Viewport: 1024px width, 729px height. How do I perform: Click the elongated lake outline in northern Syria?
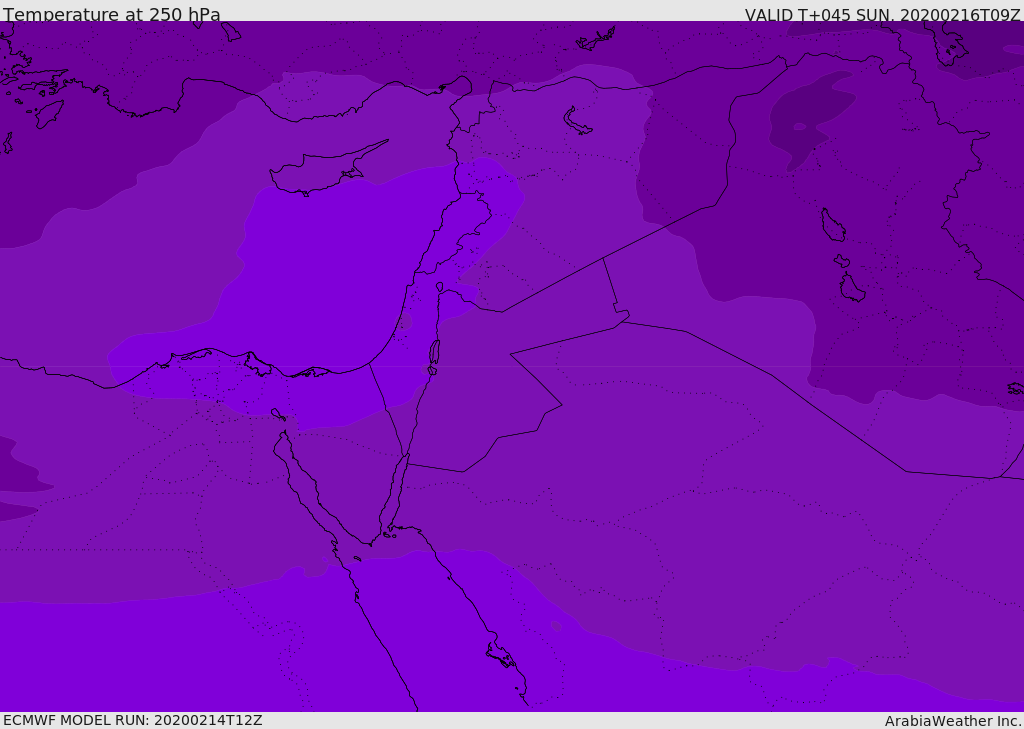(x=577, y=121)
